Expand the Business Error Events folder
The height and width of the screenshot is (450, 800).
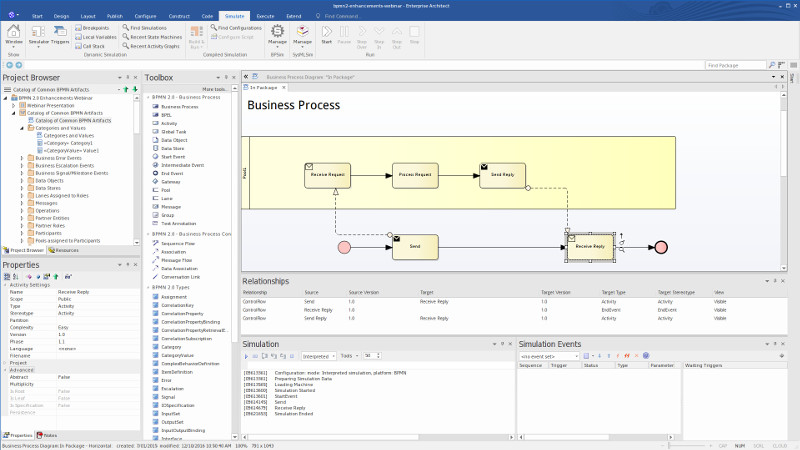(24, 158)
